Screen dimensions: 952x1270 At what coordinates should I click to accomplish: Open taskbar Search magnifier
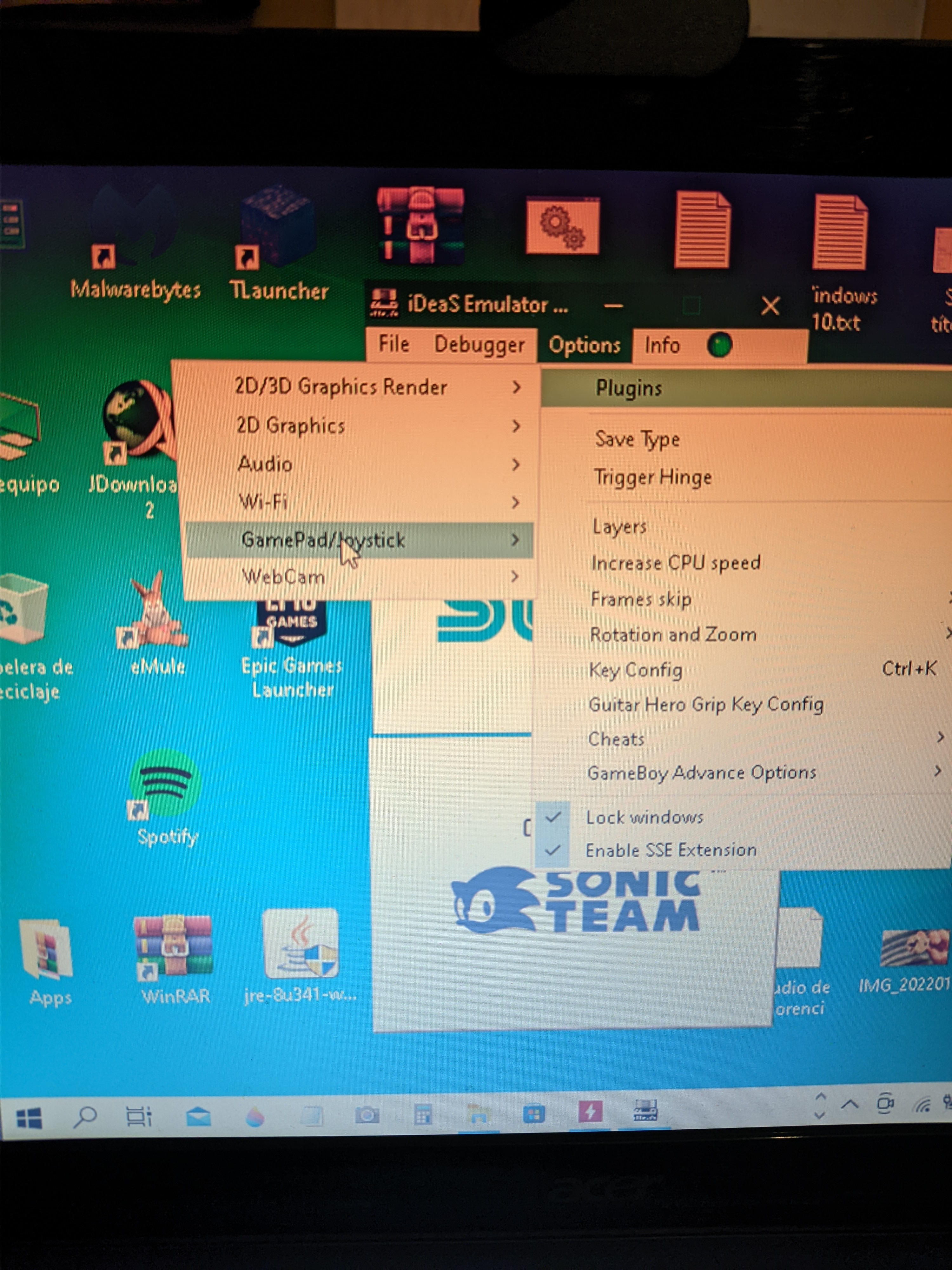click(x=85, y=1117)
